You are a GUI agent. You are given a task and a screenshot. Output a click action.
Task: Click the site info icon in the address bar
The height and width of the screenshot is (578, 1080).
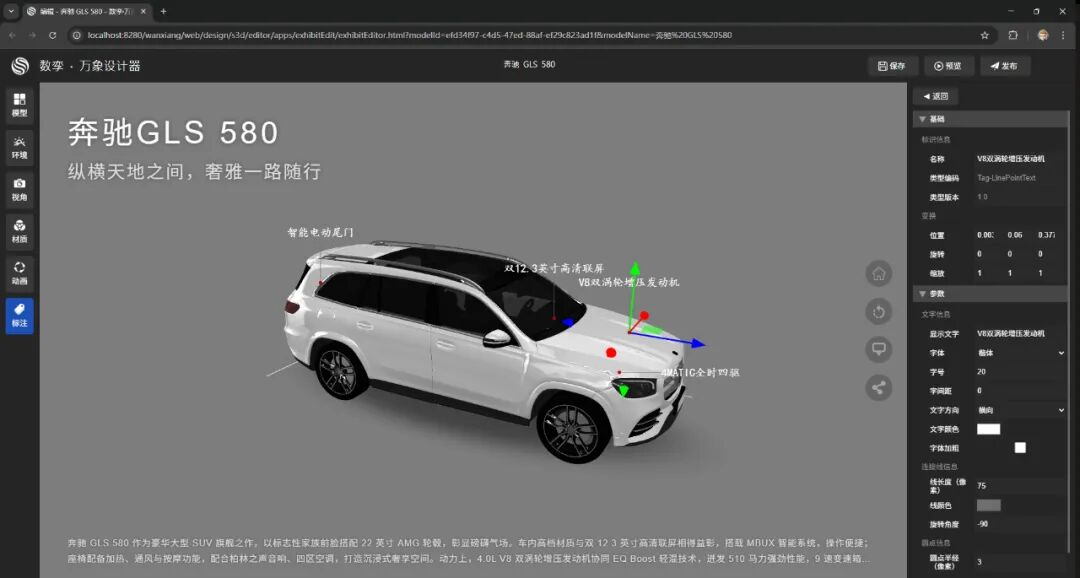pos(77,35)
